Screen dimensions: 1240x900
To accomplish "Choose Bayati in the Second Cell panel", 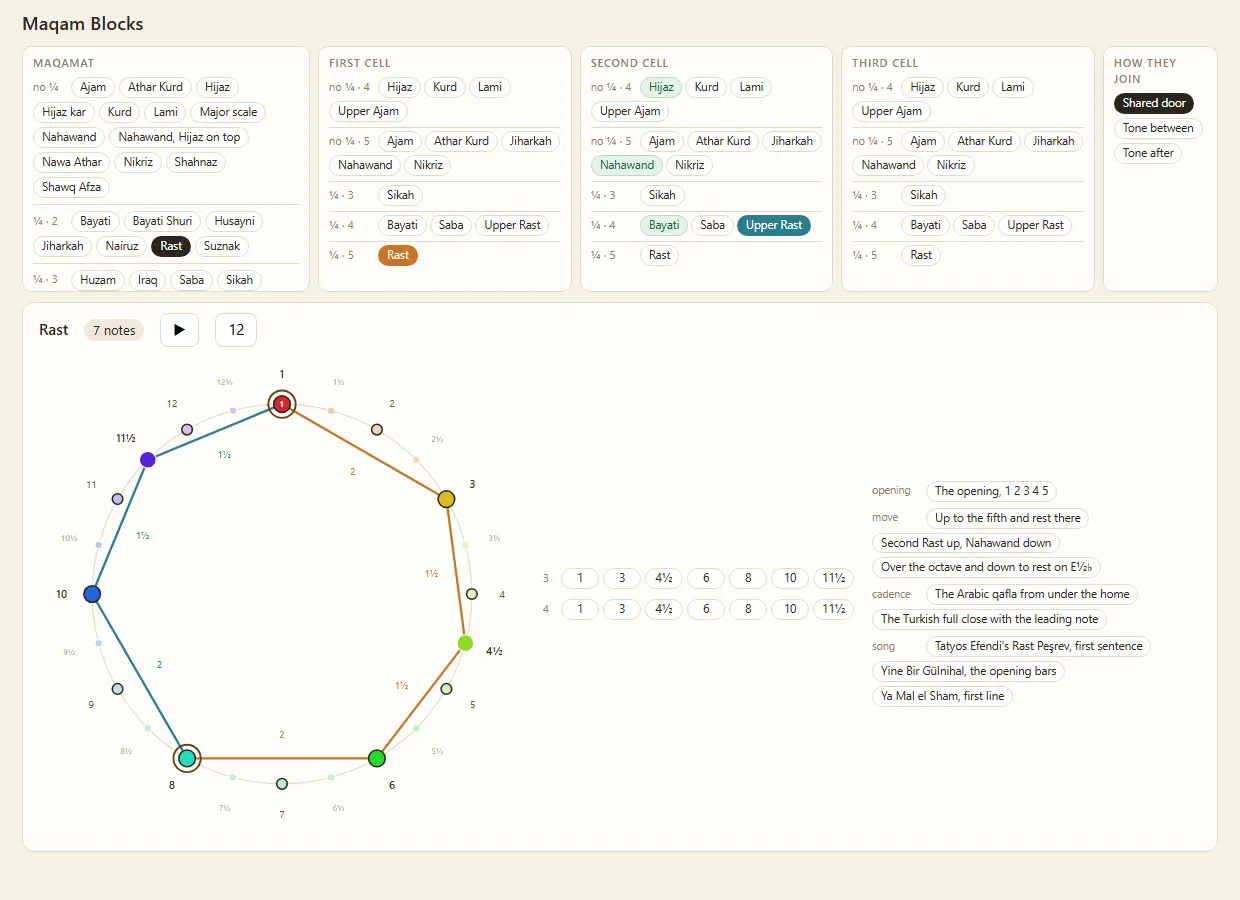I will 664,225.
